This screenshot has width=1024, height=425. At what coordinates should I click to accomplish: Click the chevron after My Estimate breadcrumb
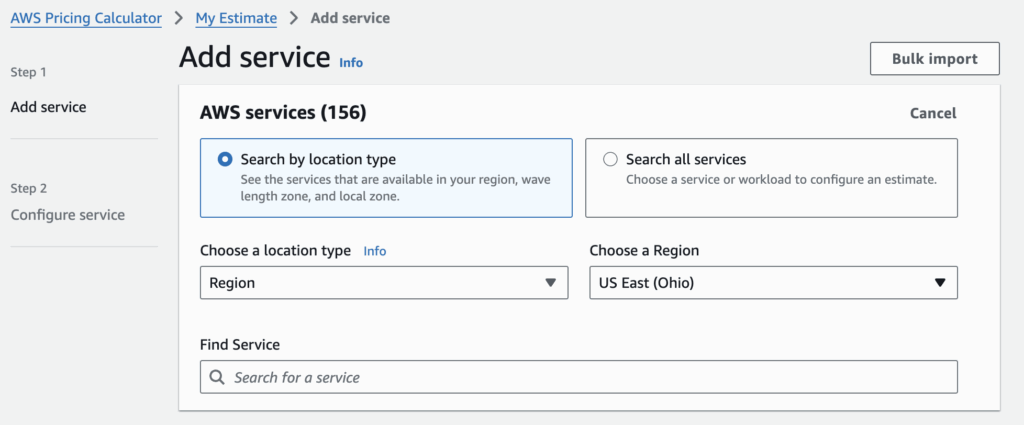[294, 18]
